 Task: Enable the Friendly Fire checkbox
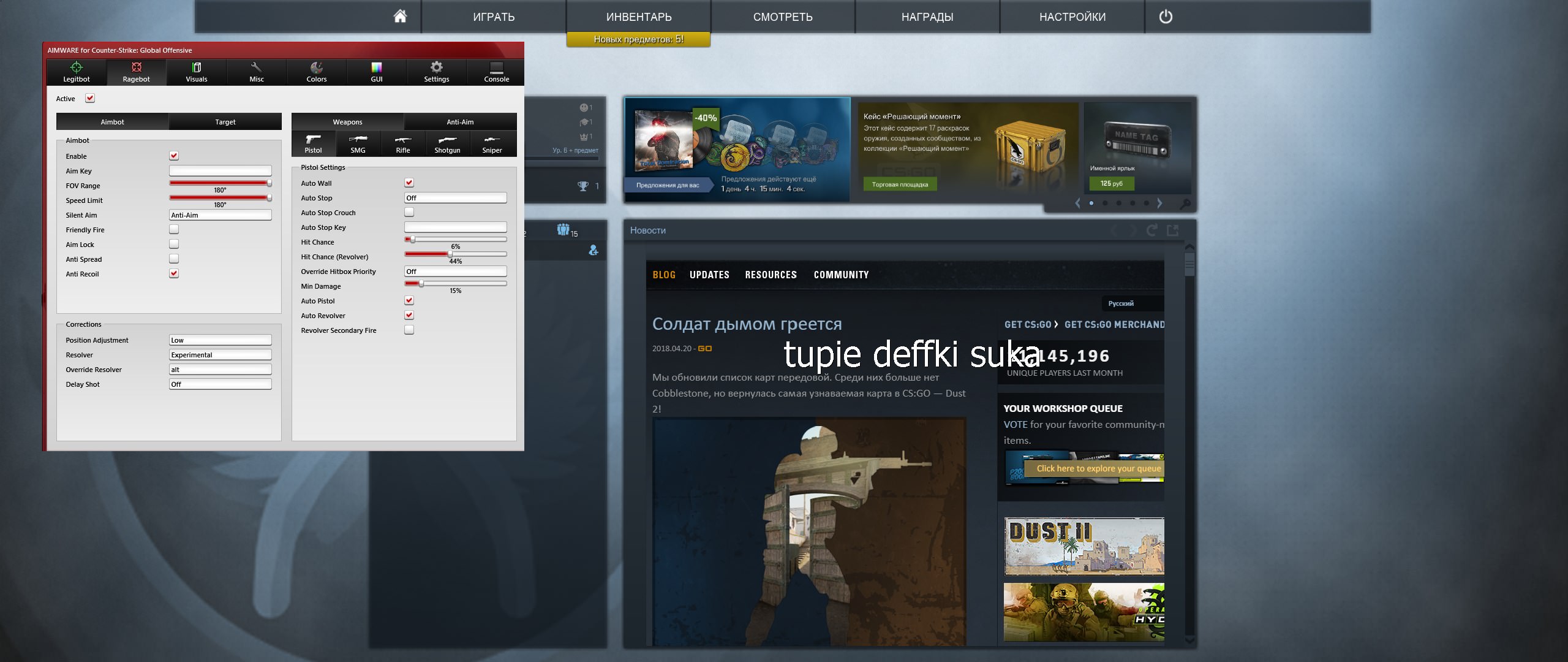tap(174, 229)
